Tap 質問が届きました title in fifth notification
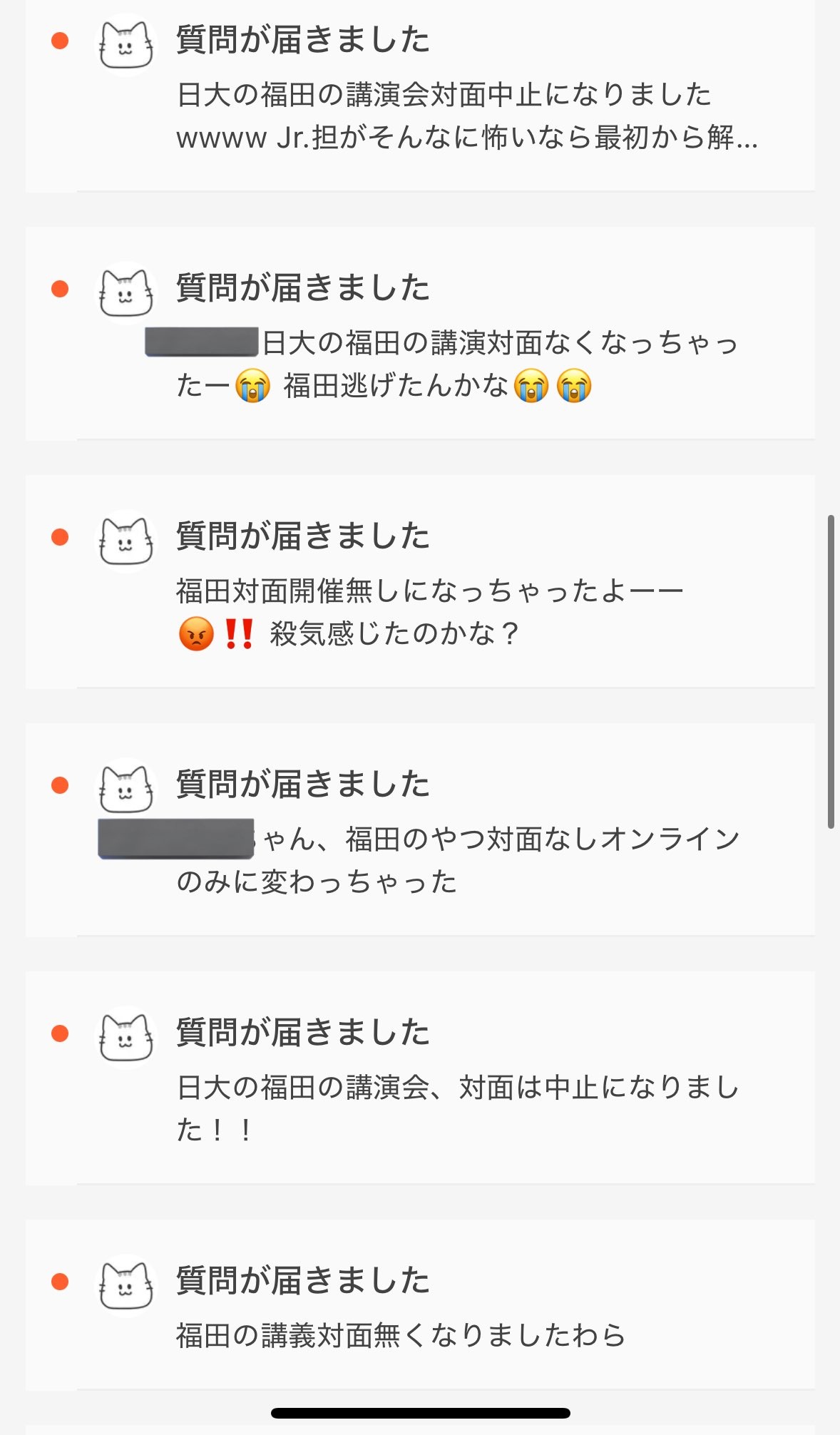Screen dimensions: 840x1435 point(303,1032)
